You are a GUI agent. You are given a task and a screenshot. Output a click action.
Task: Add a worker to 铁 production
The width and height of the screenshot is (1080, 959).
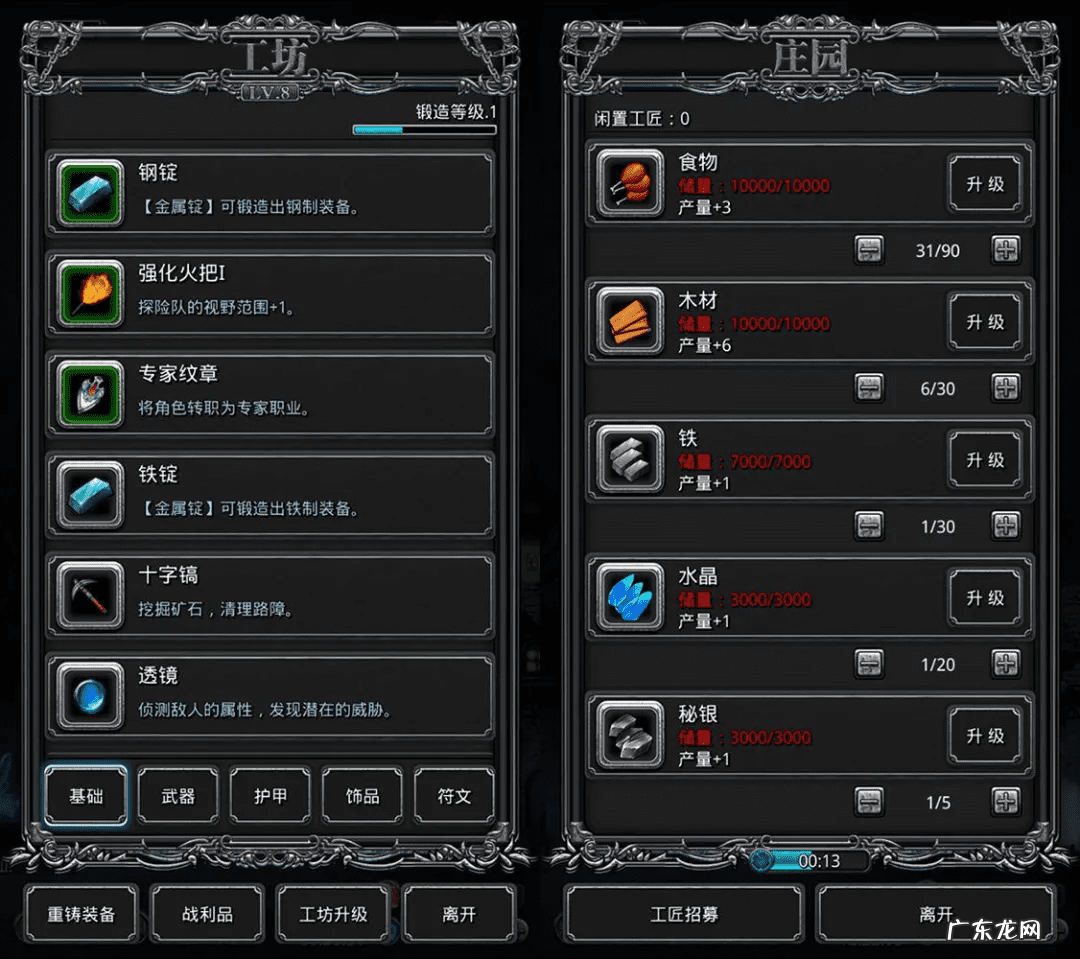pos(1006,526)
